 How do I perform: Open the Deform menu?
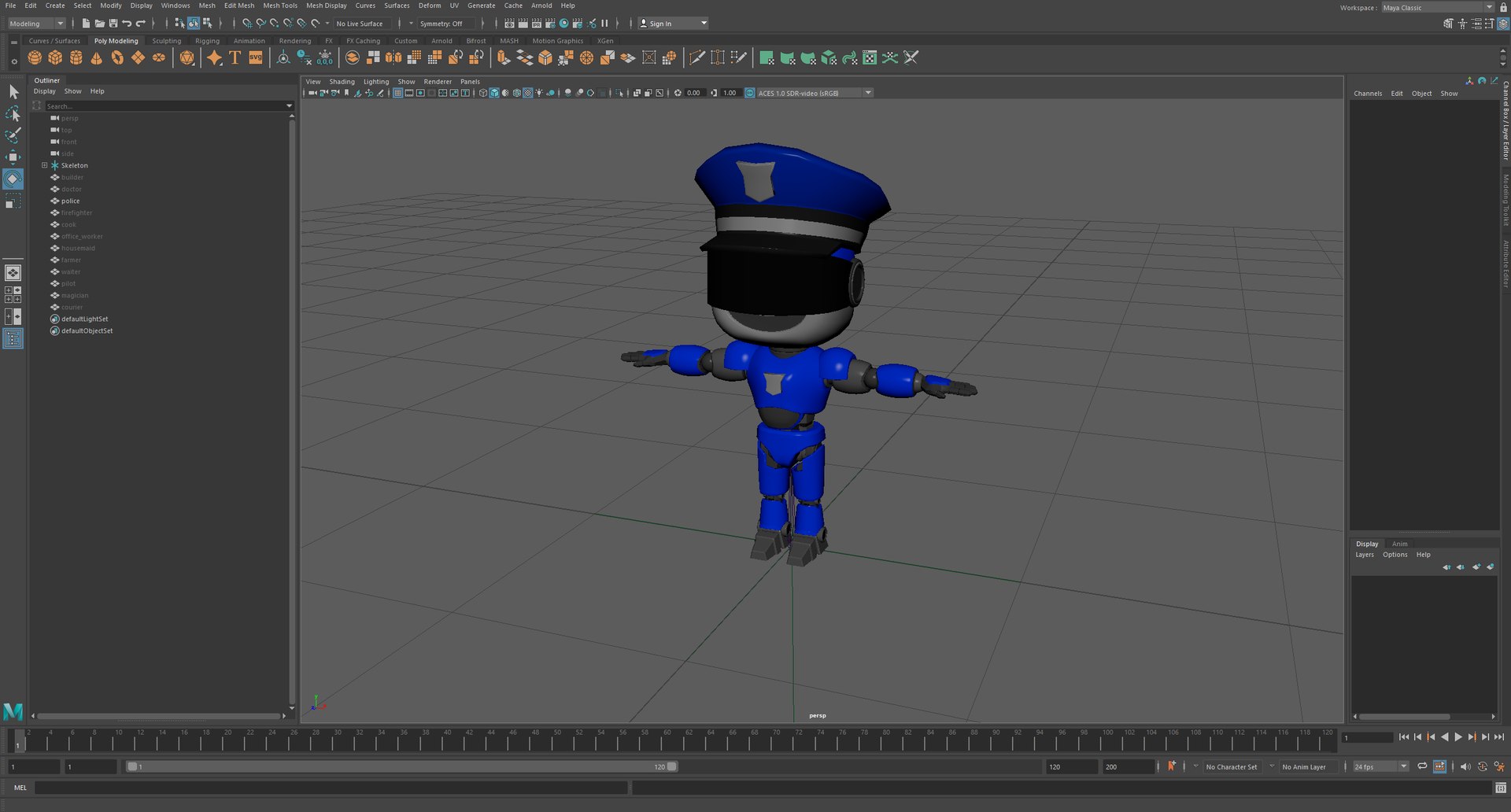[430, 6]
